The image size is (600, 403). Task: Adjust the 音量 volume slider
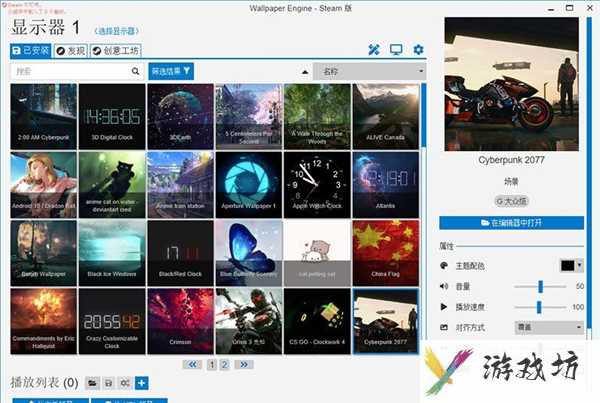coord(540,286)
